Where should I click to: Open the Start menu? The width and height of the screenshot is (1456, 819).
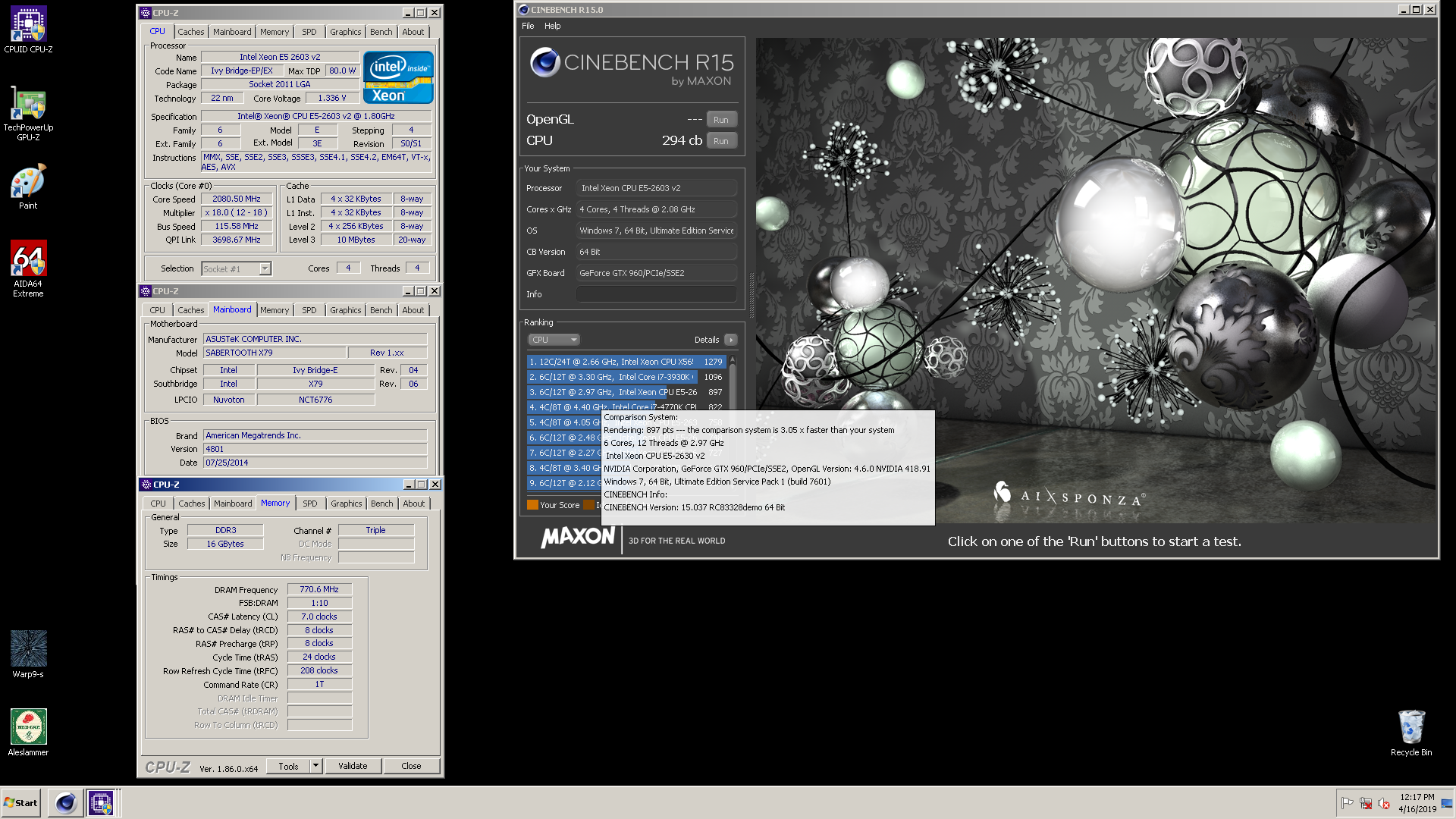coord(21,802)
